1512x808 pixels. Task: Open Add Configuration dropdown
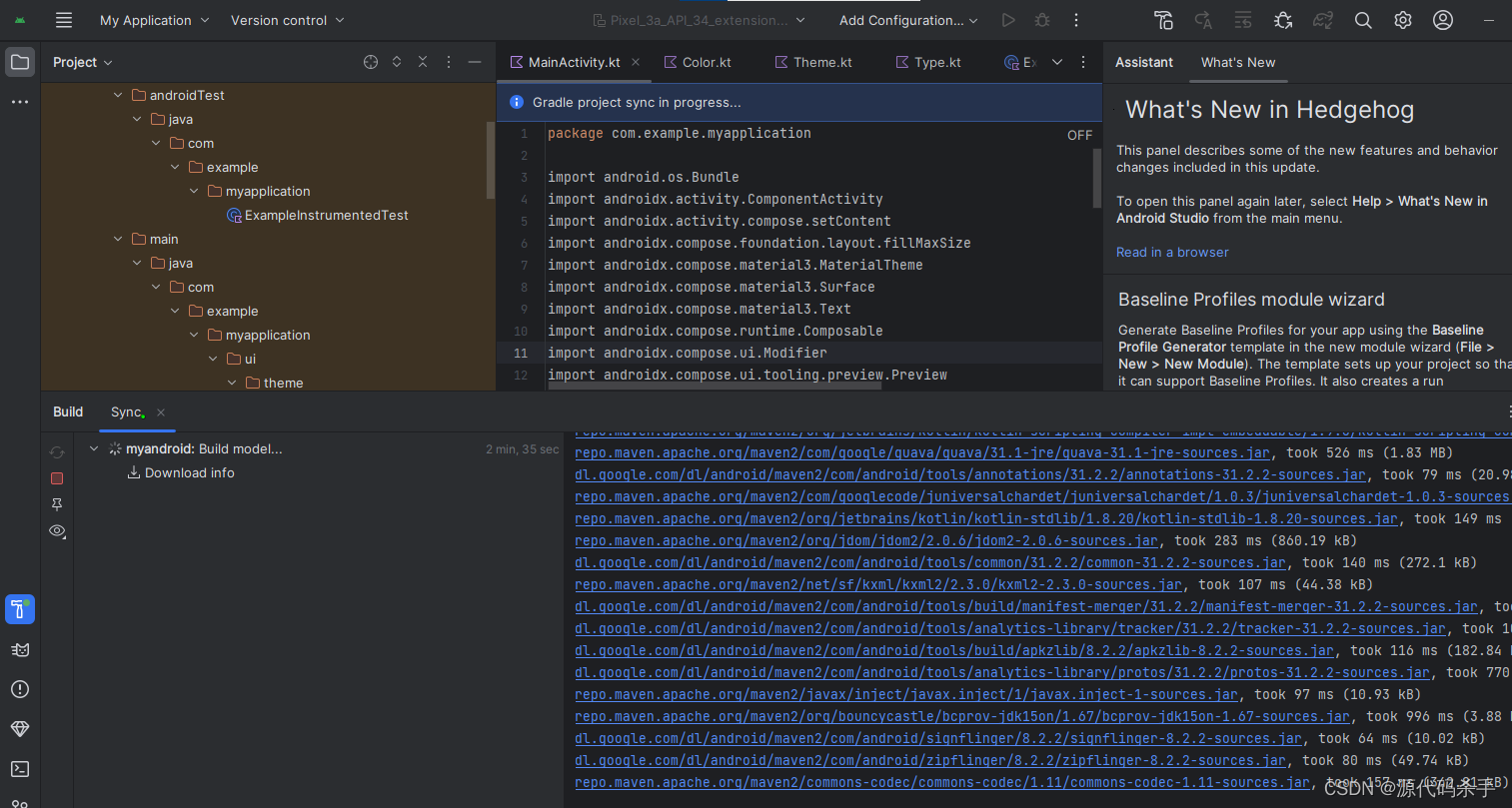tap(909, 20)
